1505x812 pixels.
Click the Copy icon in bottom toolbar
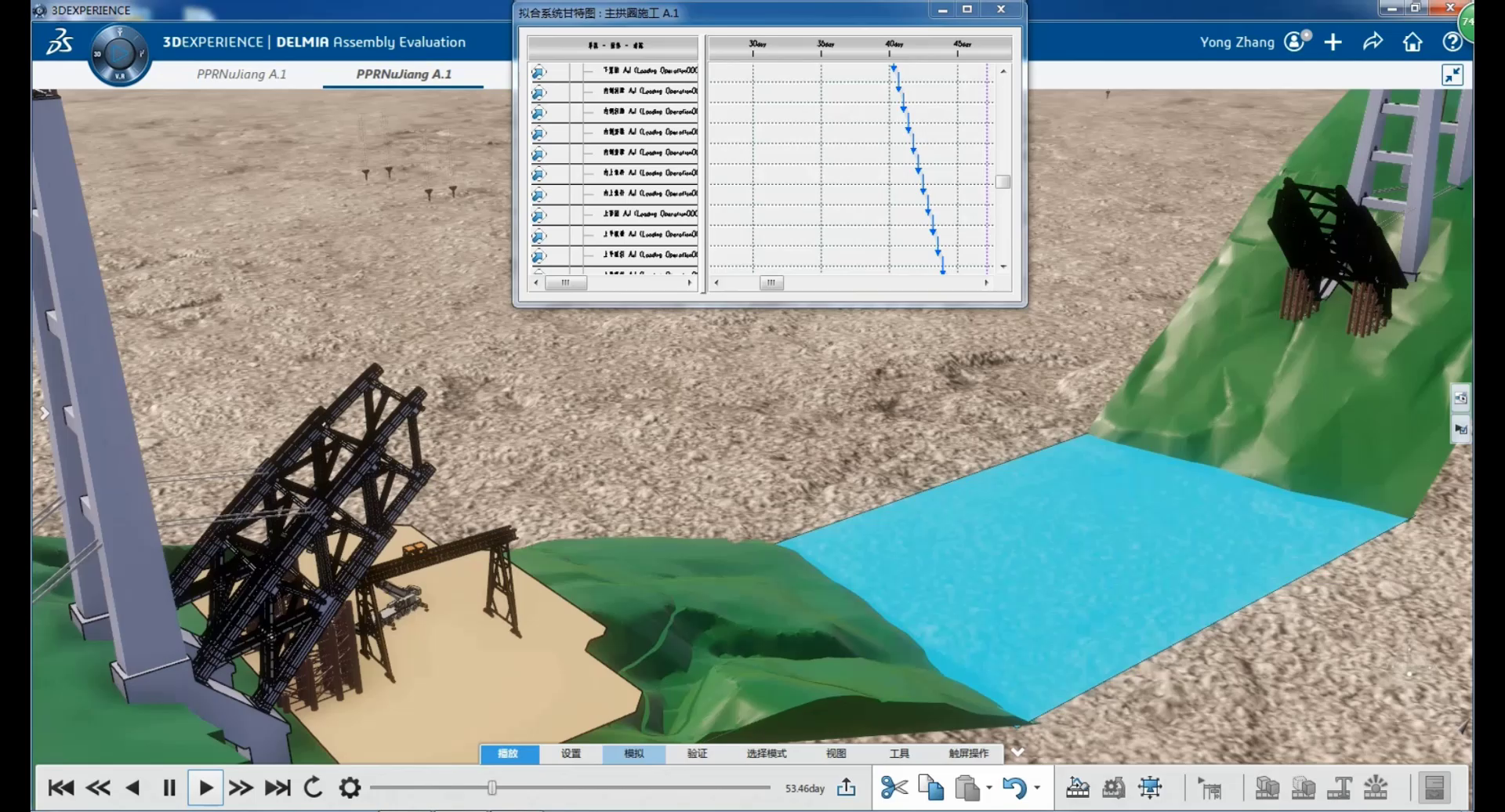pyautogui.click(x=930, y=787)
